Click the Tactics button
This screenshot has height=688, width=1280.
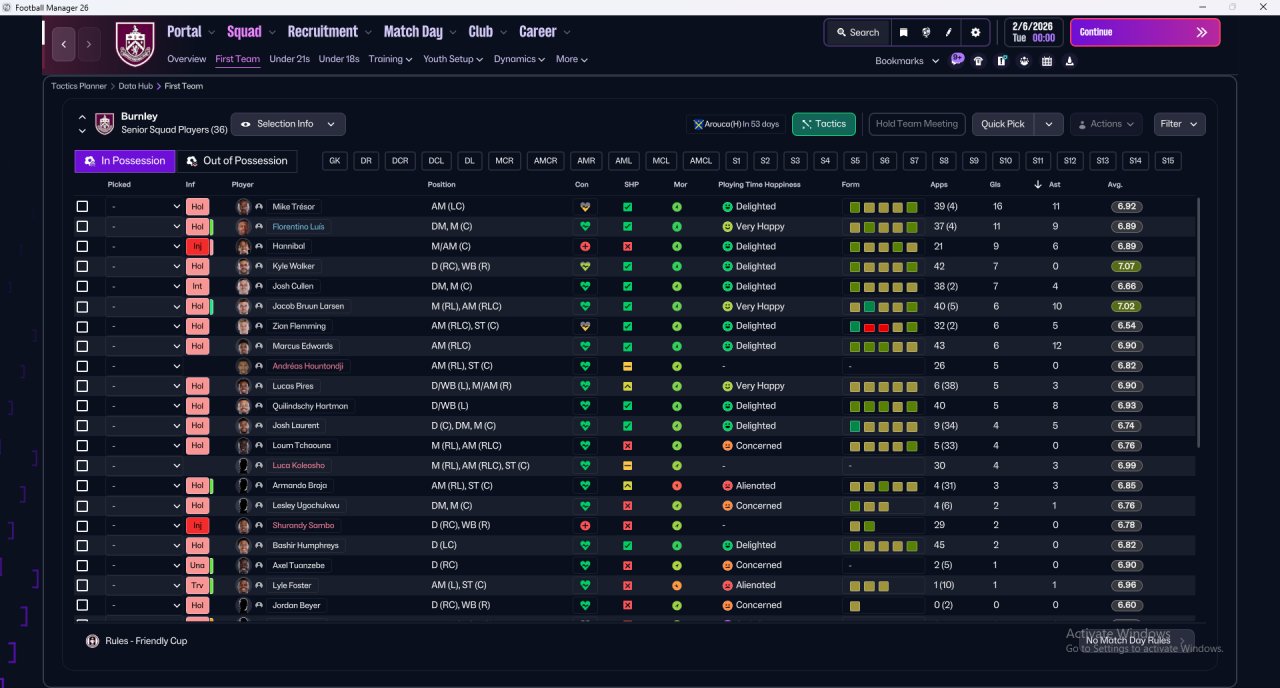(x=824, y=124)
